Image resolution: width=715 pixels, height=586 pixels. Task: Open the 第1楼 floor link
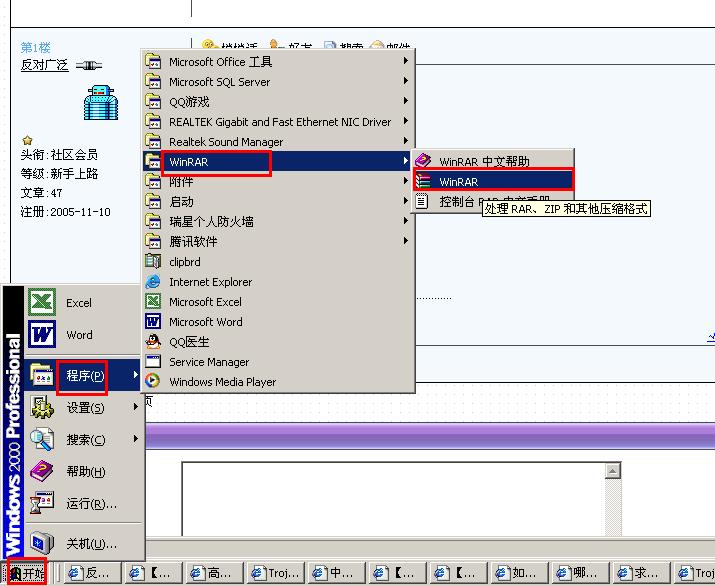pyautogui.click(x=35, y=47)
